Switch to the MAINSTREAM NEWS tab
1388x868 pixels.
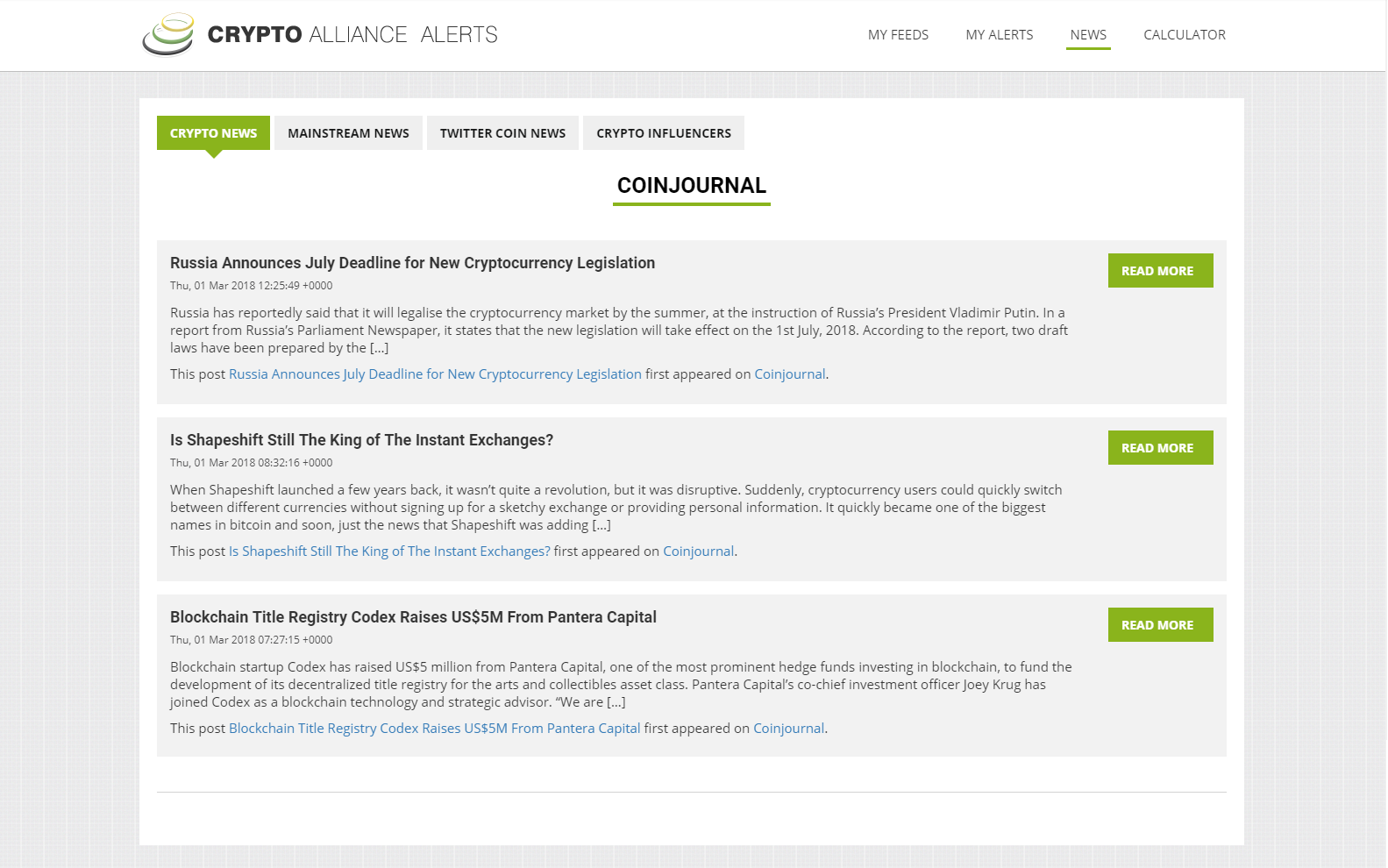pyautogui.click(x=348, y=133)
